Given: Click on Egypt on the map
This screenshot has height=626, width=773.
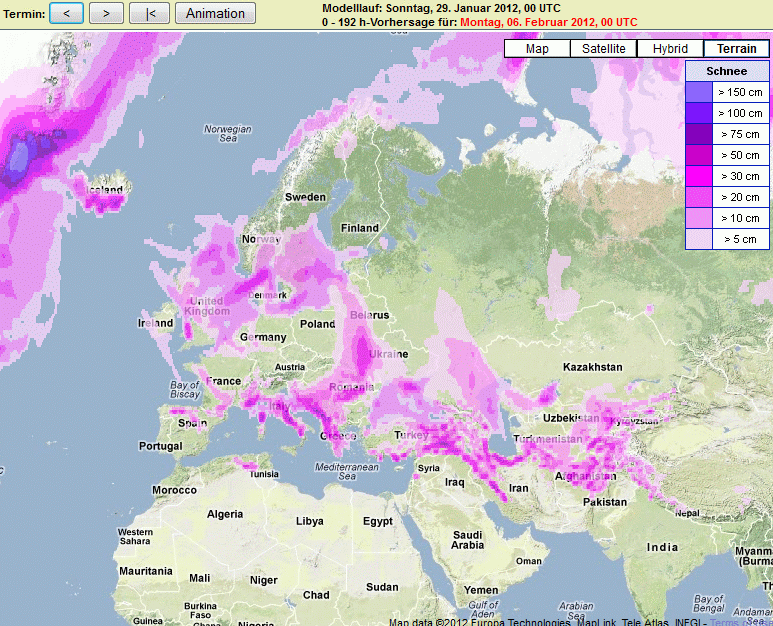Looking at the screenshot, I should point(377,521).
